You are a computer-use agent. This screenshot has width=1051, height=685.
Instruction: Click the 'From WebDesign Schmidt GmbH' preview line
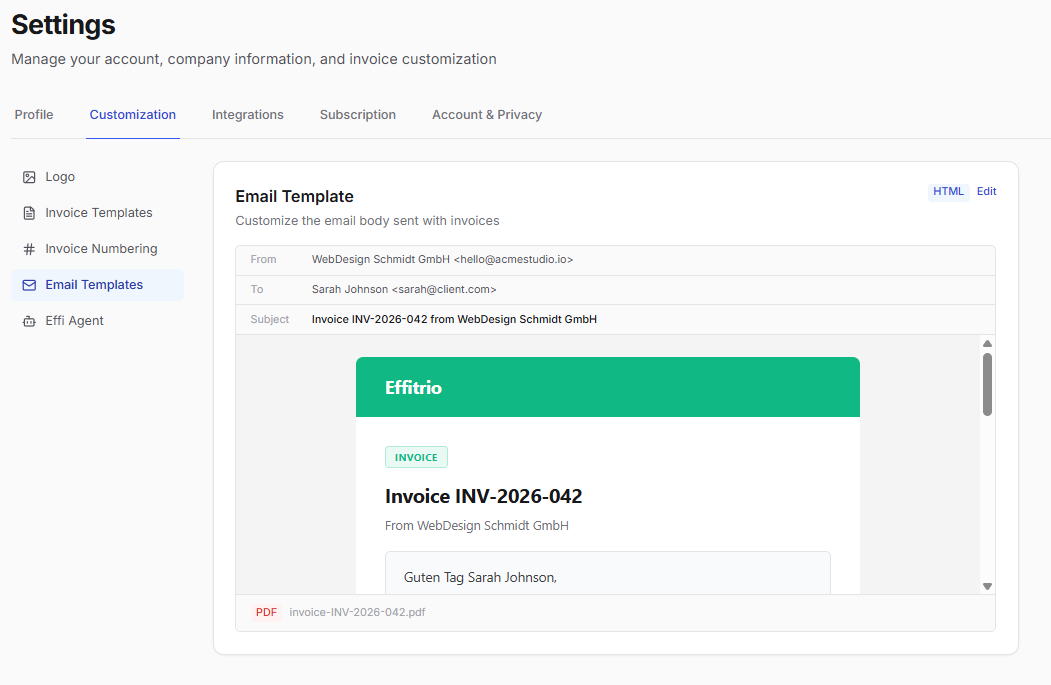[x=477, y=526]
